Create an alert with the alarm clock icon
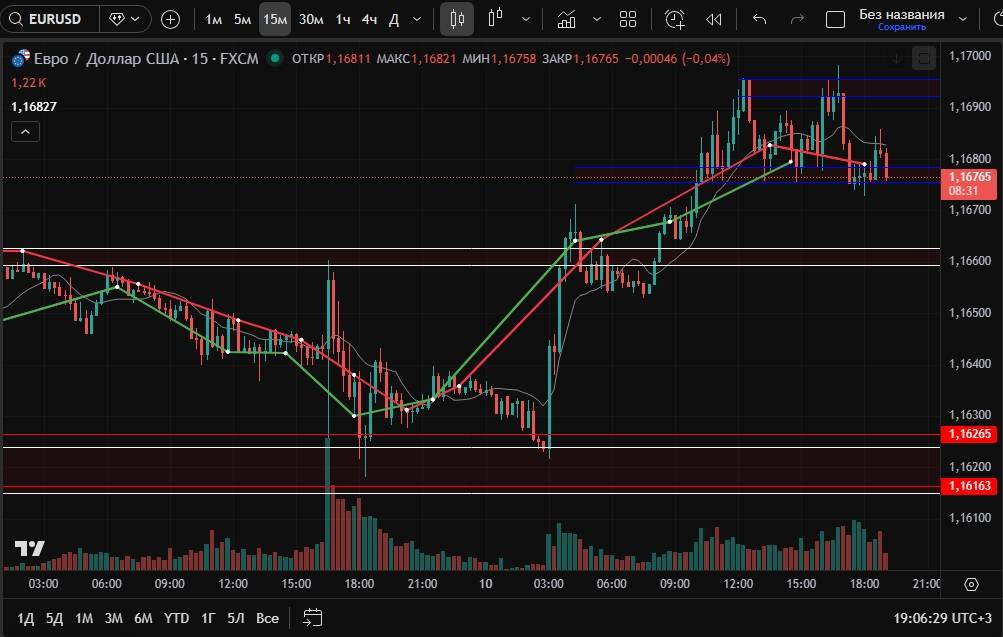The image size is (1003, 637). pos(675,19)
